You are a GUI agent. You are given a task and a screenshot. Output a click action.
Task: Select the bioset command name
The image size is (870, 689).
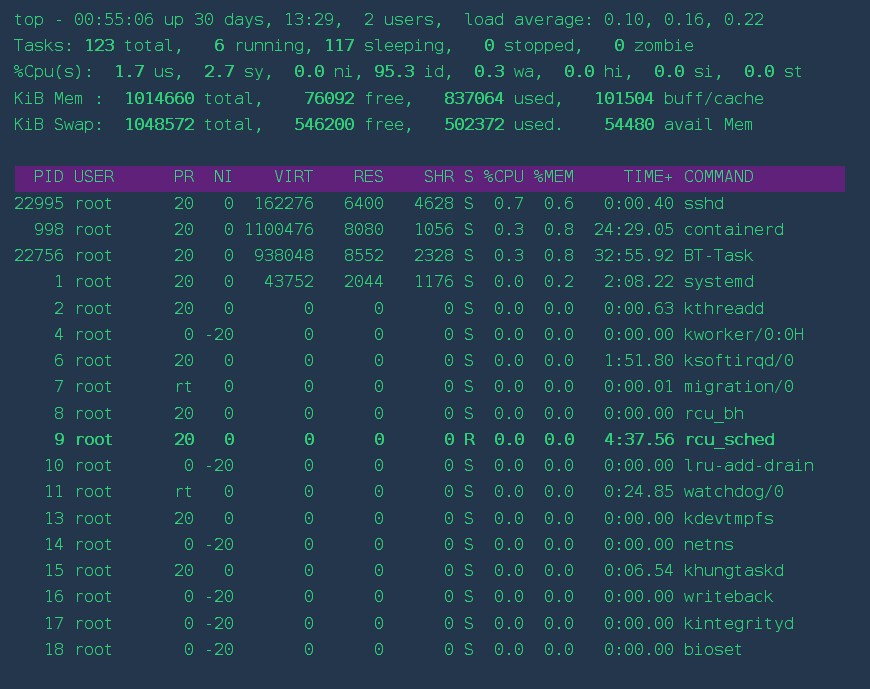tap(714, 650)
